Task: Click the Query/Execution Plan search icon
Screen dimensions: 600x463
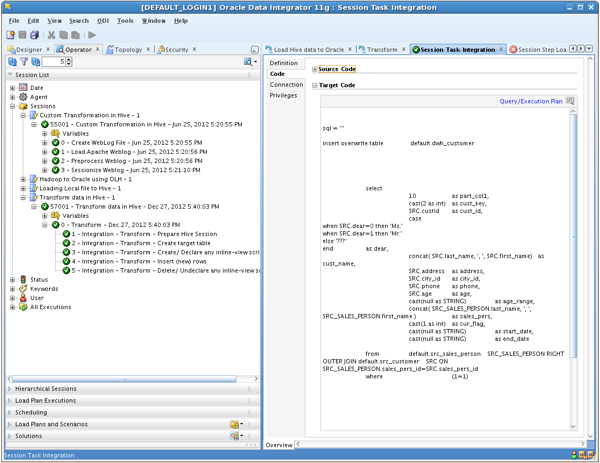Action: click(x=570, y=101)
